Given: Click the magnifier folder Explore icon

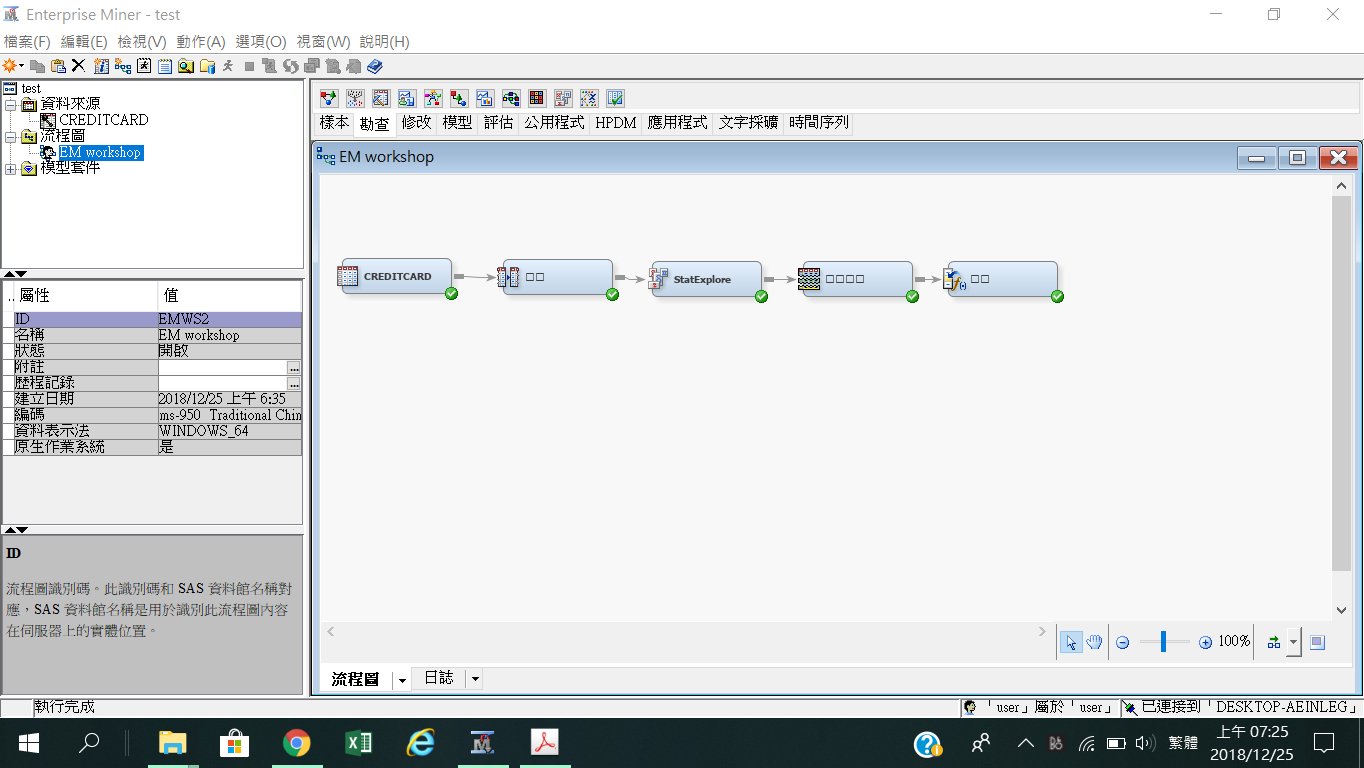Looking at the screenshot, I should (186, 66).
